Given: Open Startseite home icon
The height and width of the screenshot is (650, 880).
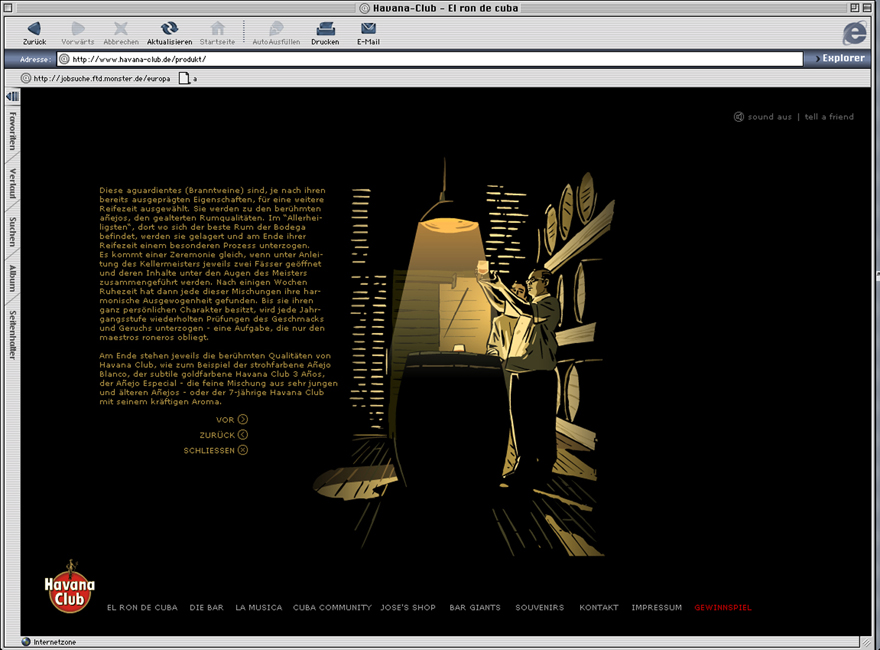Looking at the screenshot, I should (x=217, y=29).
